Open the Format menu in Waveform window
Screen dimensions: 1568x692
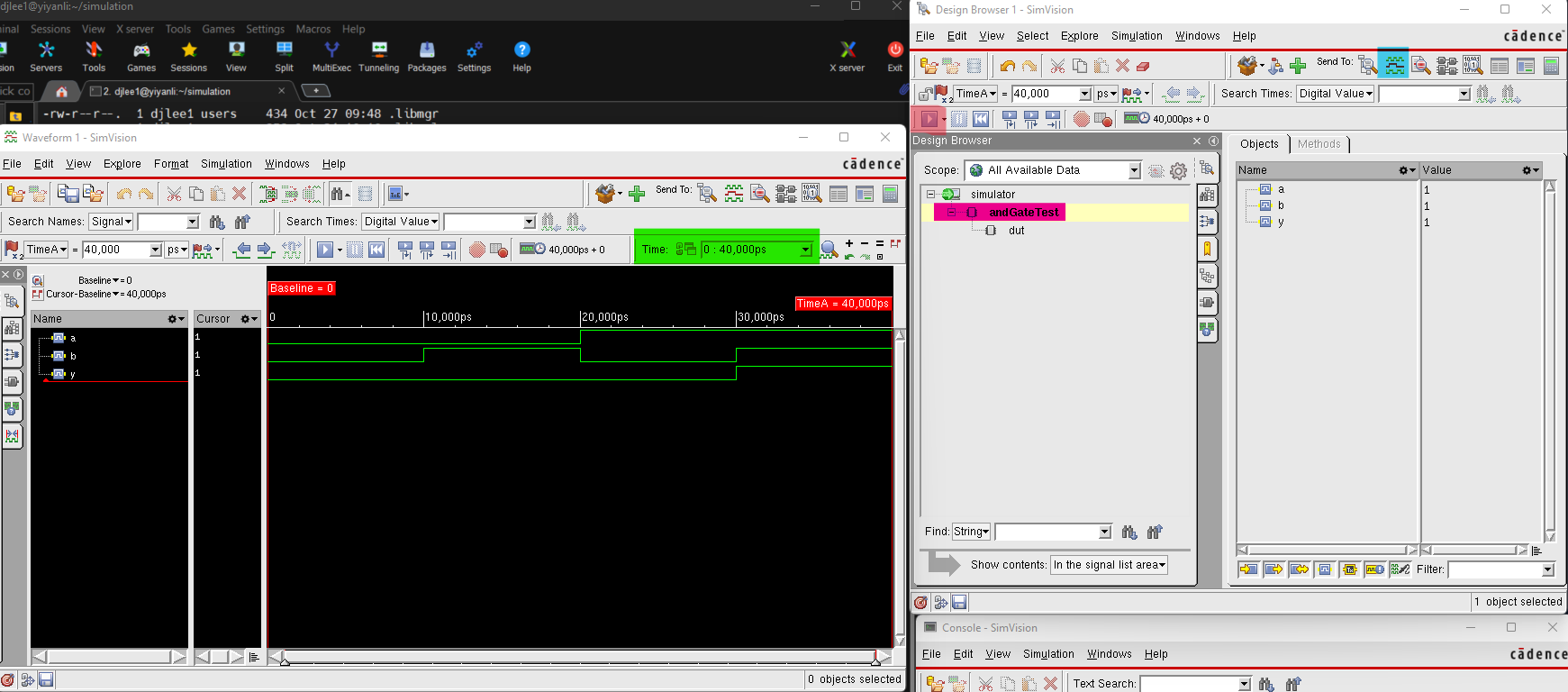[x=171, y=164]
